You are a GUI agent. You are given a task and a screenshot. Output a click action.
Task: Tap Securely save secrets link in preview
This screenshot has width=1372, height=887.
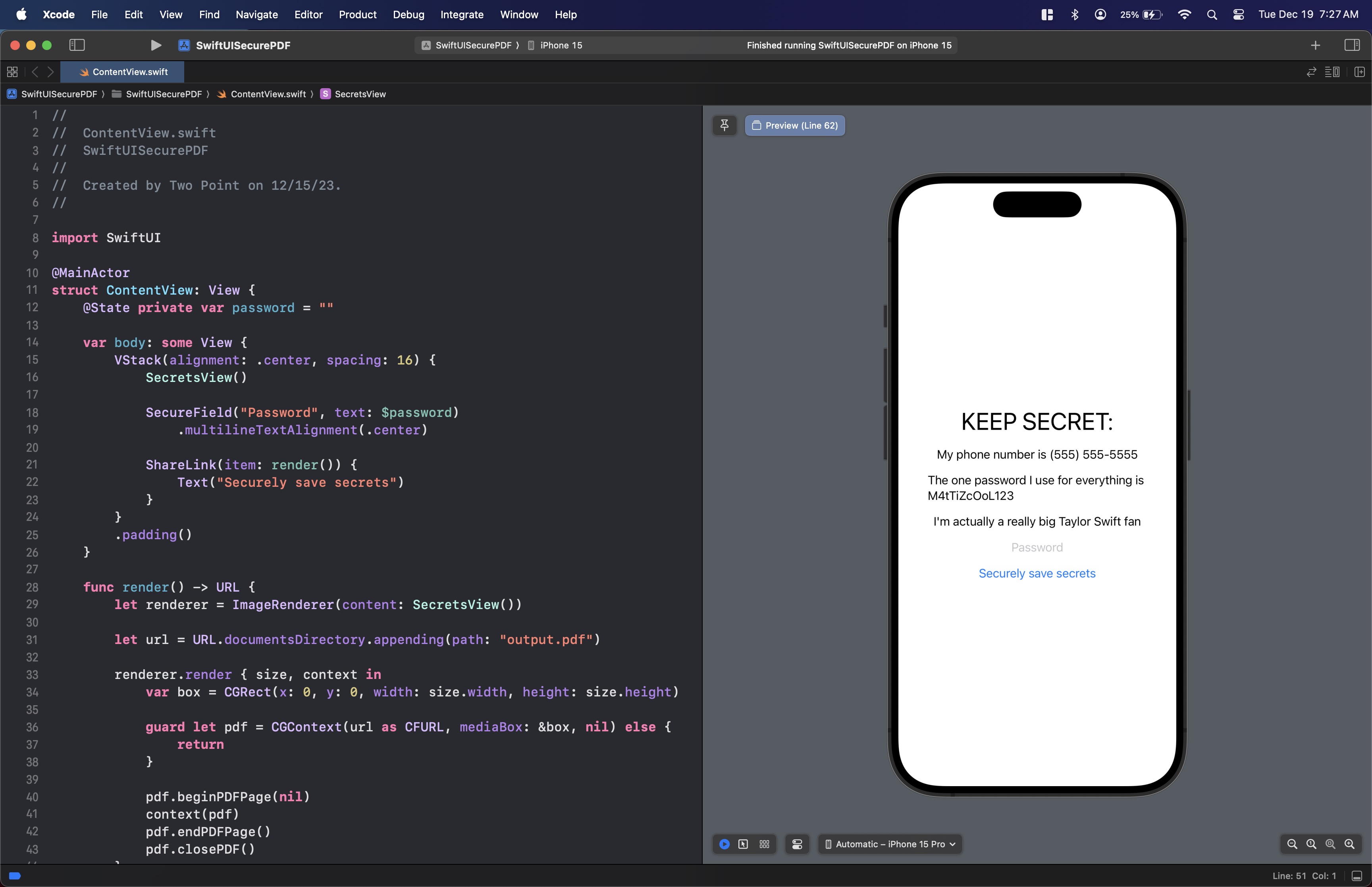click(x=1036, y=573)
